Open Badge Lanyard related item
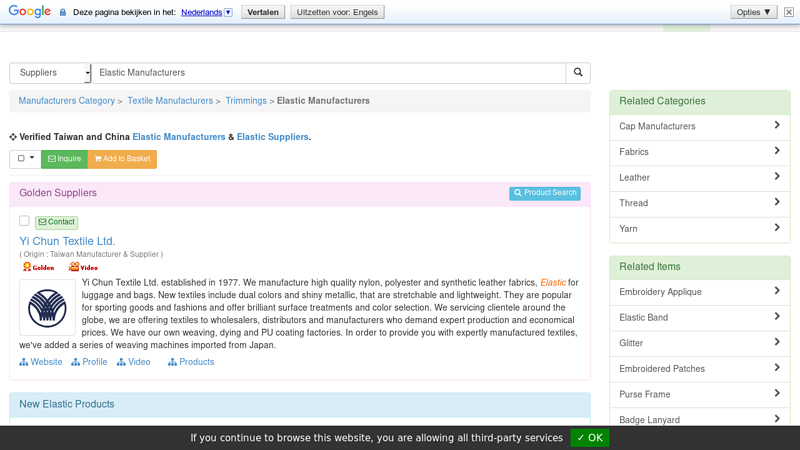Screen dimensions: 800x450 pyautogui.click(x=699, y=419)
